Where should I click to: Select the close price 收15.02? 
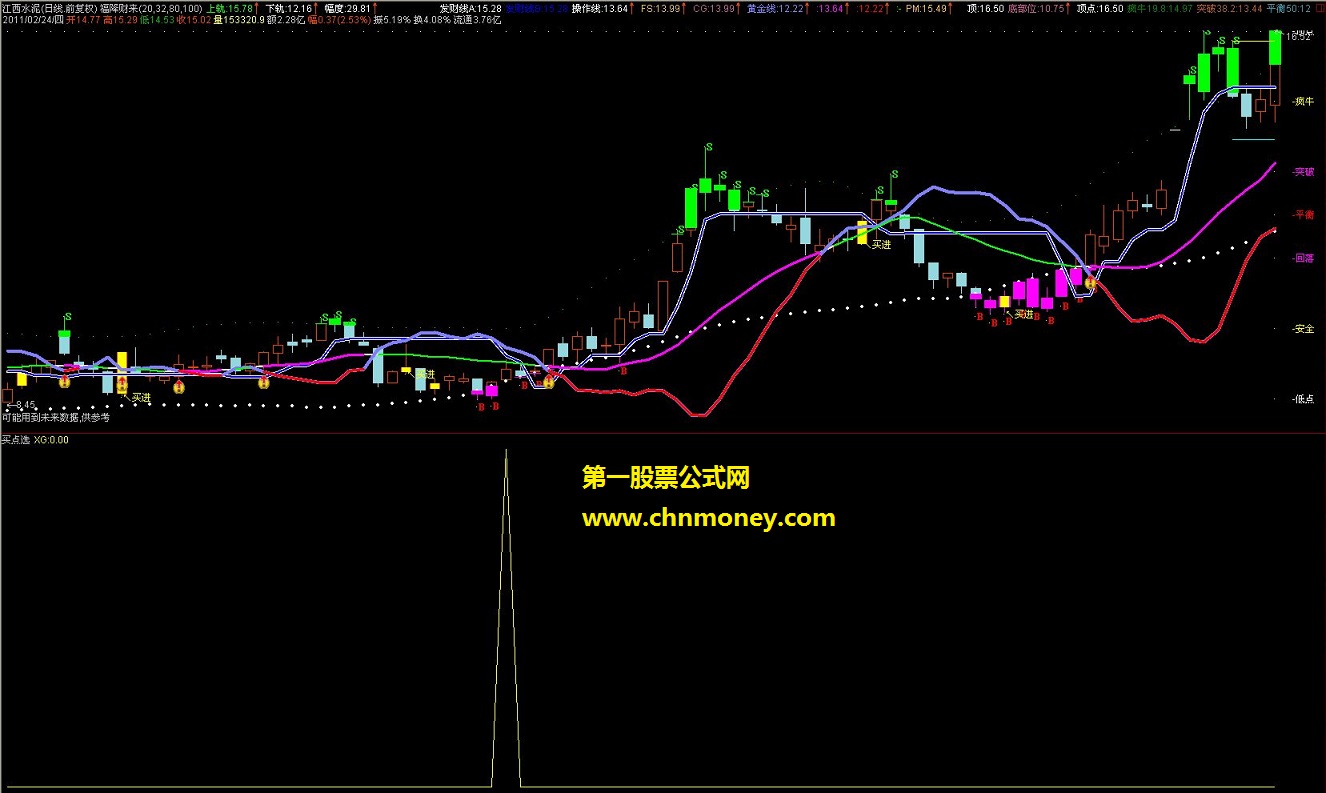(194, 21)
